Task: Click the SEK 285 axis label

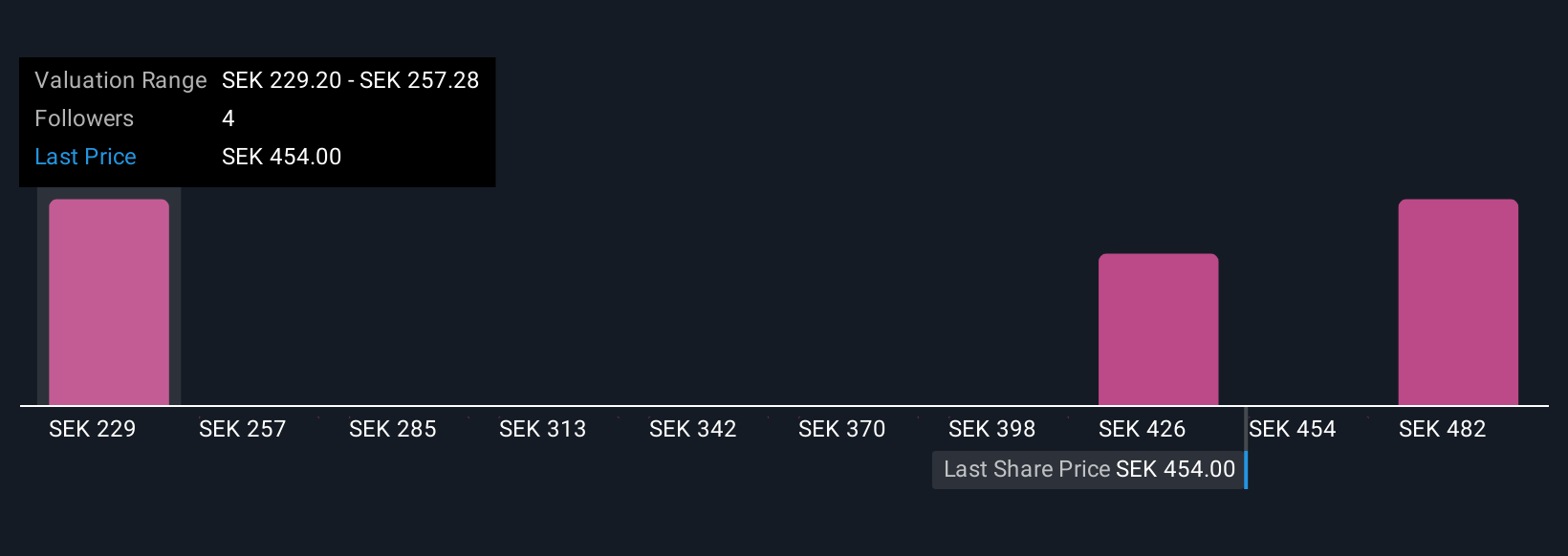Action: pos(393,429)
